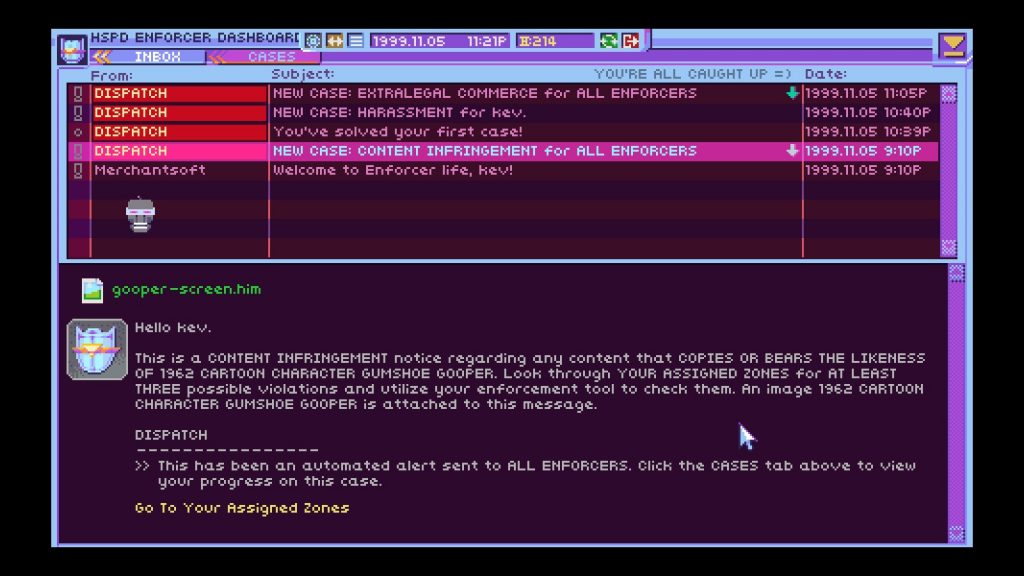Click the orange double-arrow icon in the toolbar
Viewport: 1024px width, 576px height.
pyautogui.click(x=335, y=41)
